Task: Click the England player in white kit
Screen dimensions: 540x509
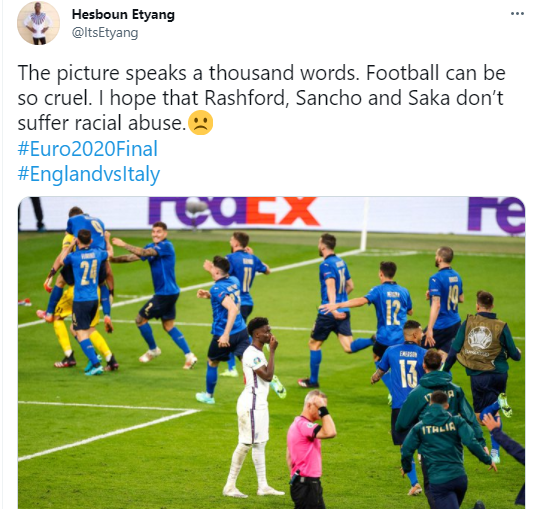Action: (255, 406)
